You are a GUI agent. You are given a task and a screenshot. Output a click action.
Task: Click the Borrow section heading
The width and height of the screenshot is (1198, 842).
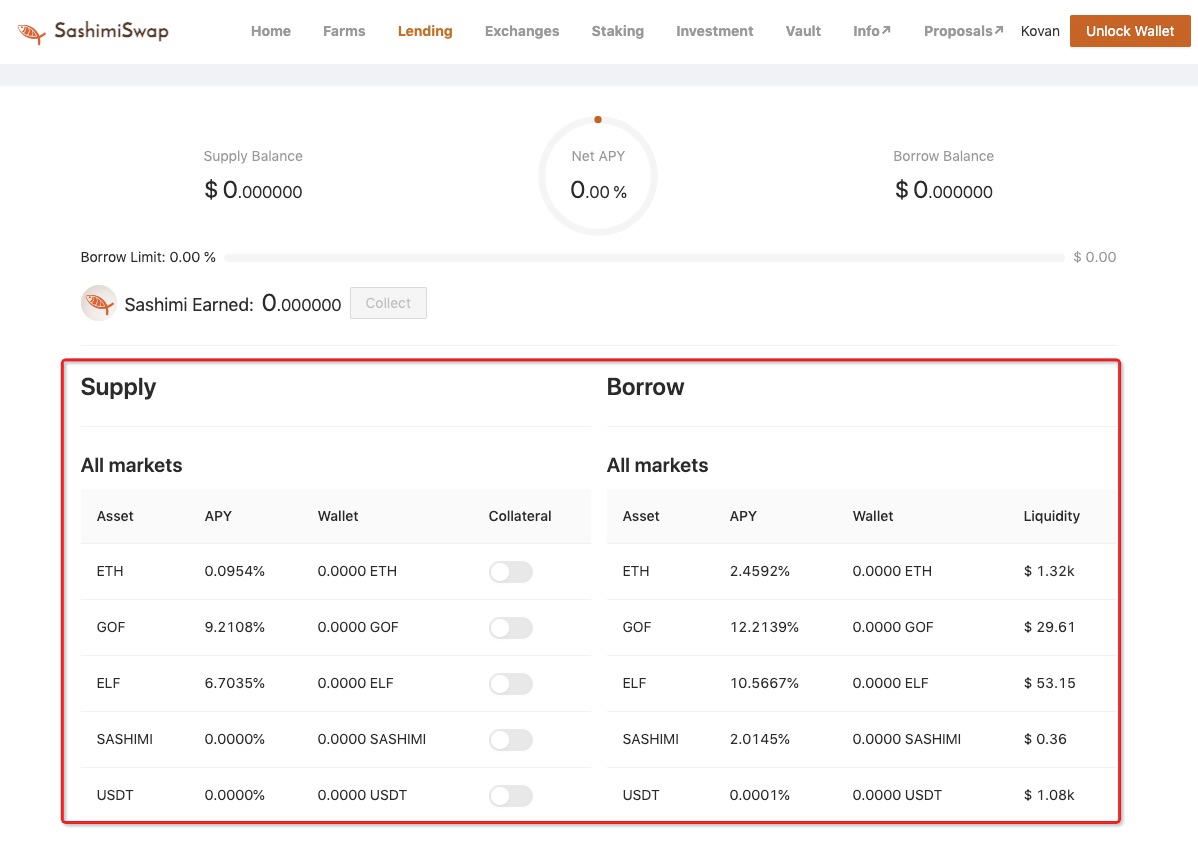click(x=646, y=387)
